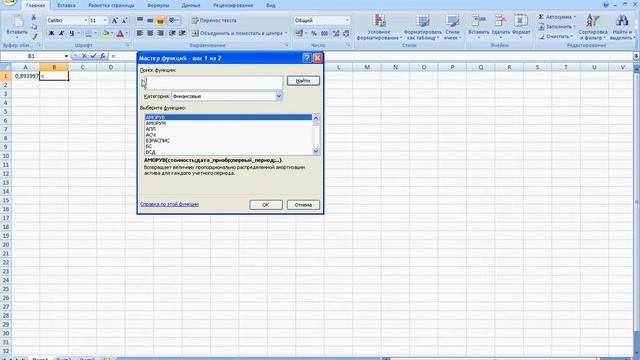Apply comma style (000) format
This screenshot has width=640, height=360.
324,33
